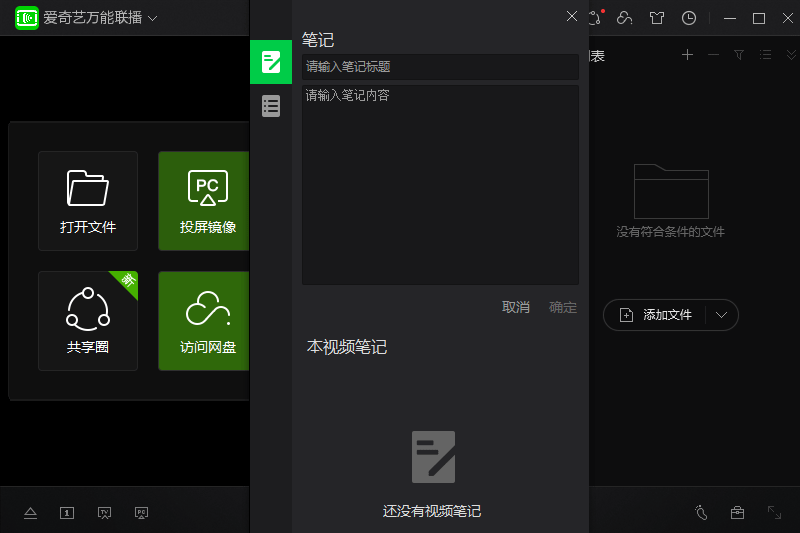Open sharing circle icon with red dot

point(595,18)
